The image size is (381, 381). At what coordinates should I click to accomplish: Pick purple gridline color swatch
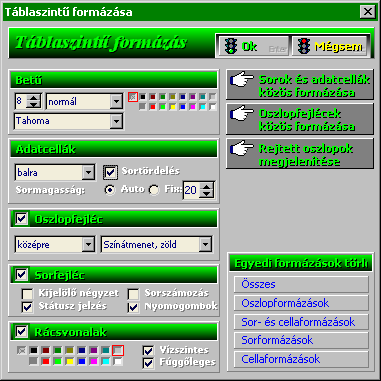[x=94, y=350]
